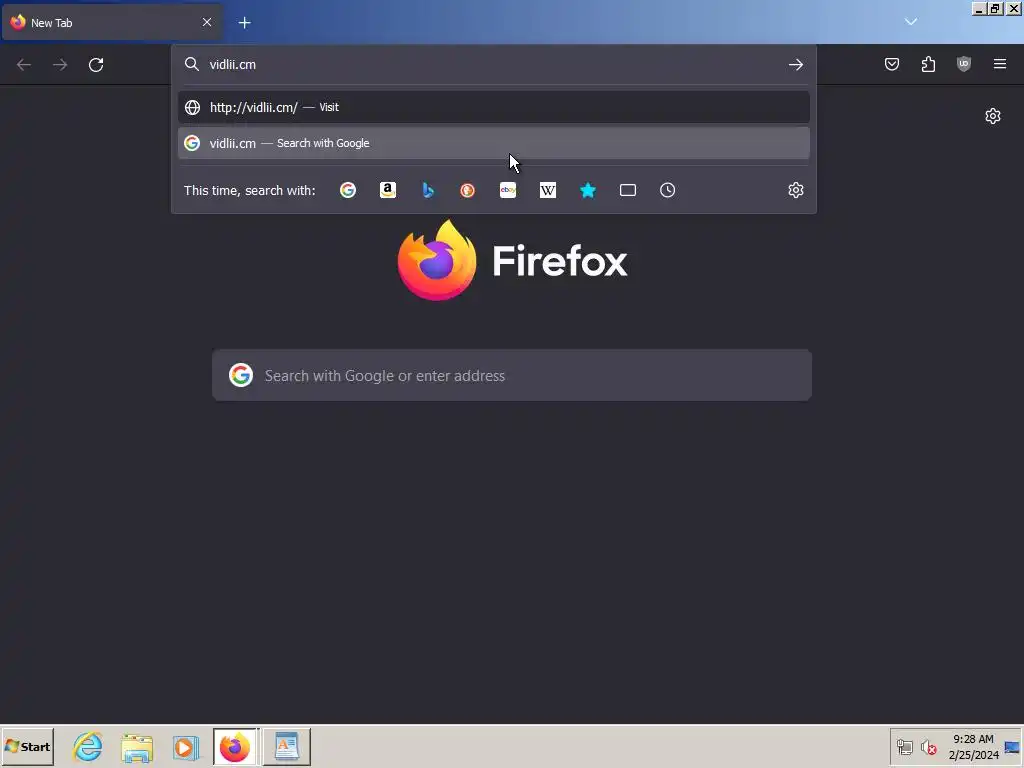Search this time with Bing
Viewport: 1024px width, 768px height.
point(428,190)
